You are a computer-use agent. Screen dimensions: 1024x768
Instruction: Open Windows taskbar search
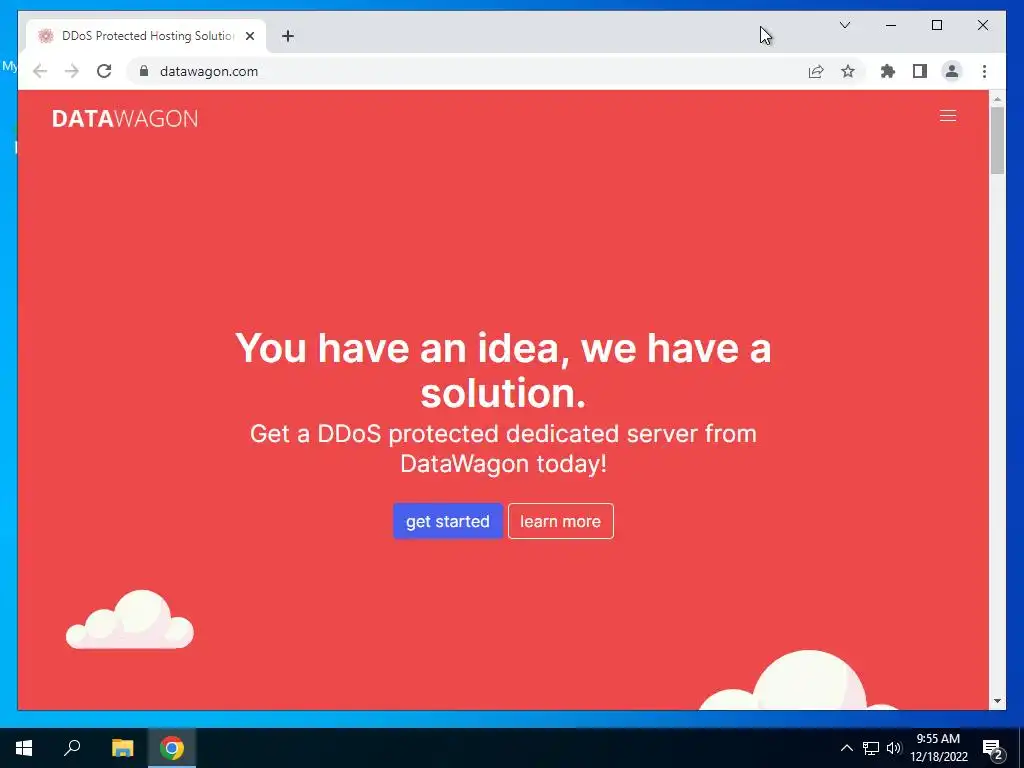[x=72, y=748]
